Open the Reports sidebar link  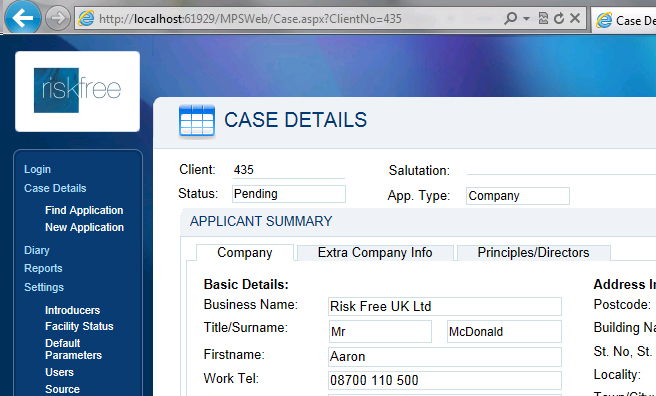(43, 268)
